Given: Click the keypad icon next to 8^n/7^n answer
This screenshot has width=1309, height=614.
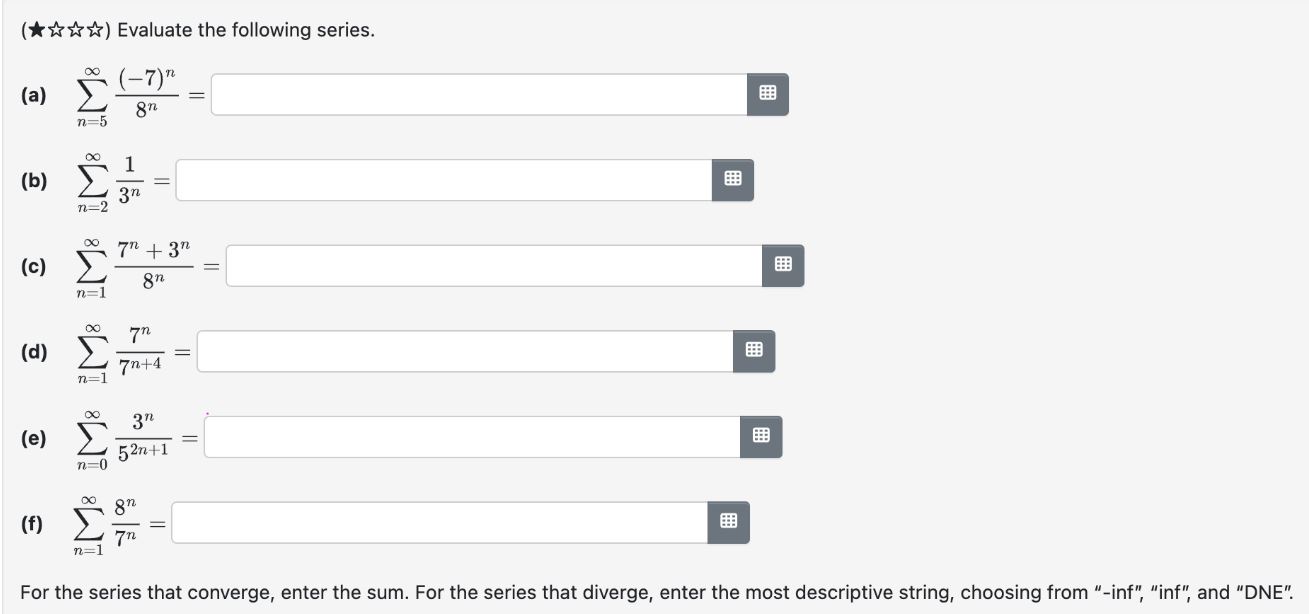Looking at the screenshot, I should [728, 520].
